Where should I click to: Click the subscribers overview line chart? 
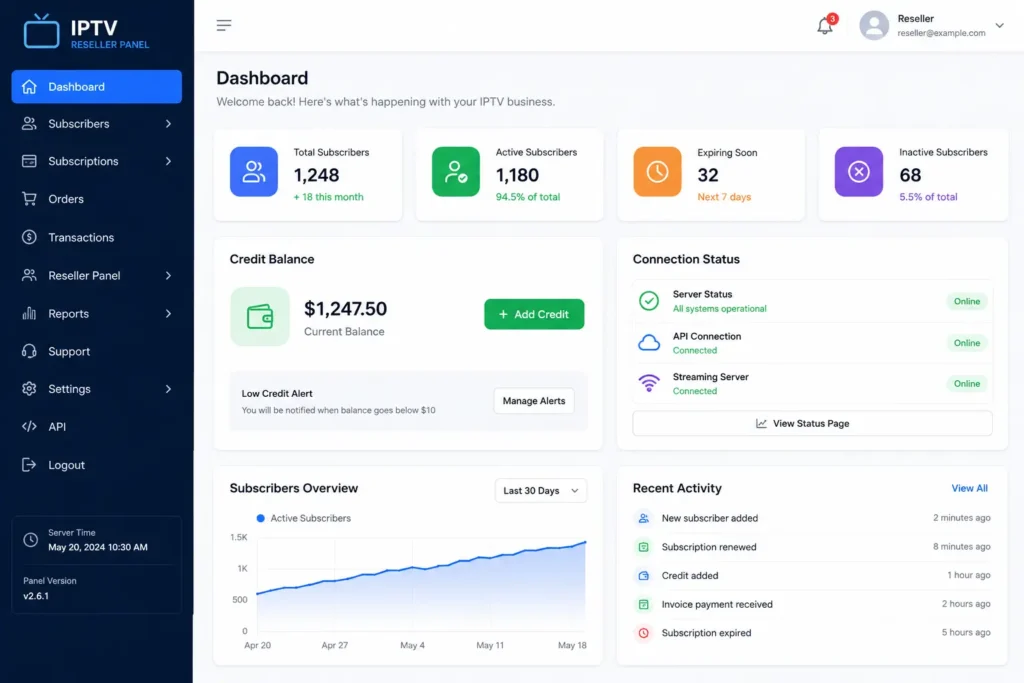click(x=421, y=584)
